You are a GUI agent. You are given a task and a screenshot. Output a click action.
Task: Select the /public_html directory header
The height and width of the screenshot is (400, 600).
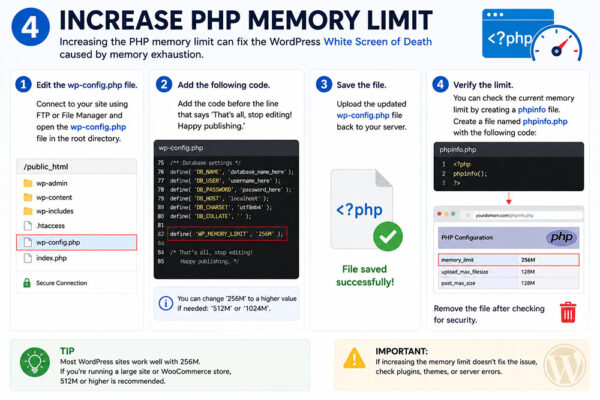(x=77, y=167)
